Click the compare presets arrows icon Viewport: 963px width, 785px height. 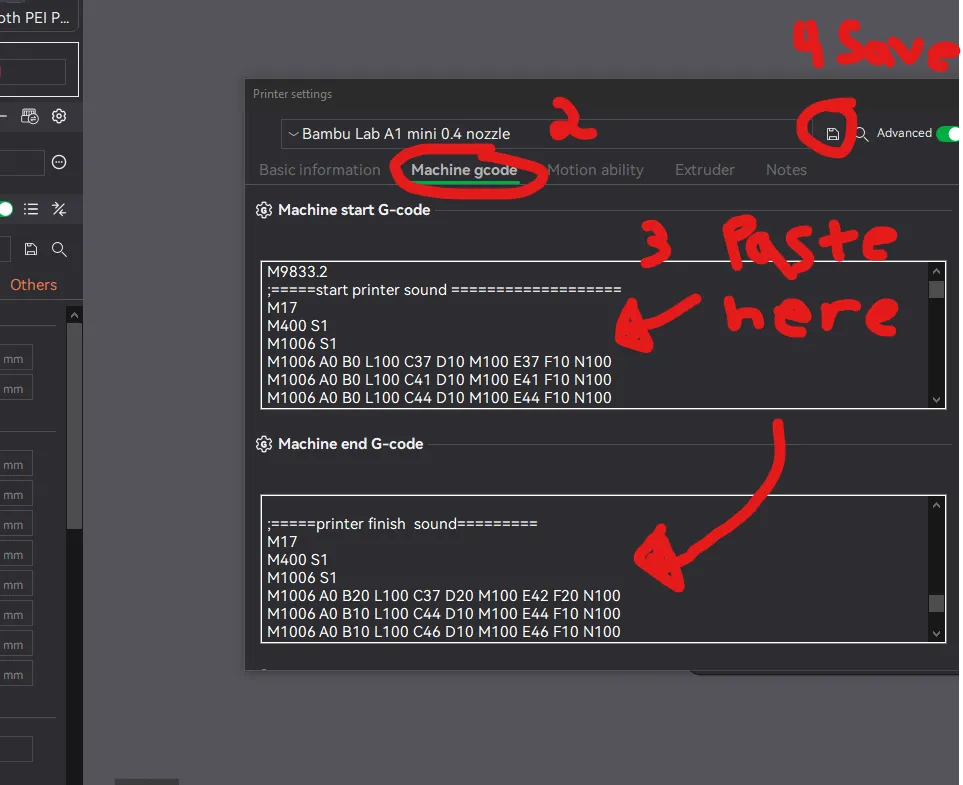coord(59,209)
